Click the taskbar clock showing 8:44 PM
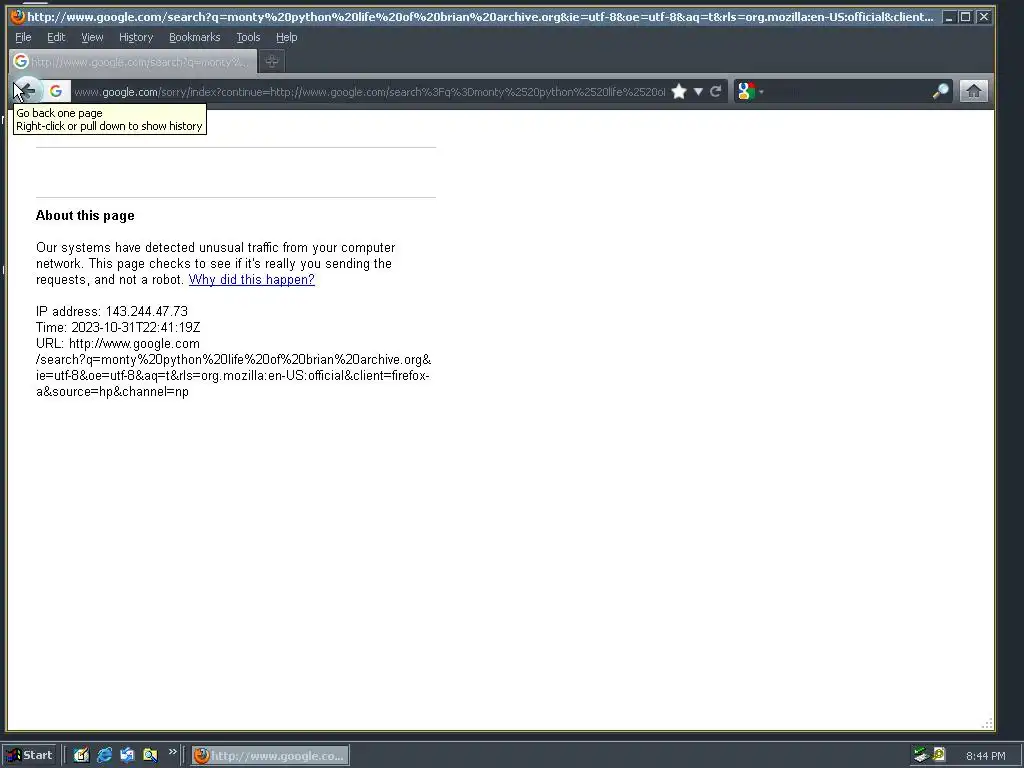The image size is (1024, 768). pyautogui.click(x=985, y=756)
